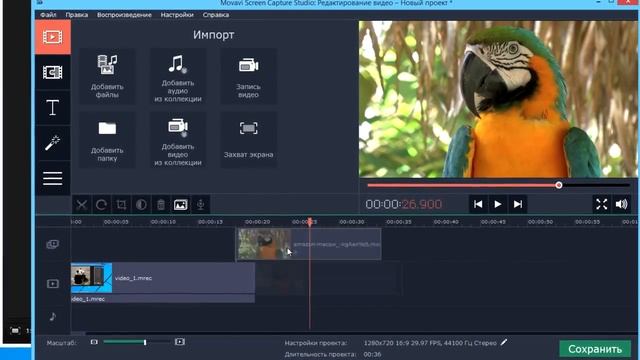Click the parrot preview video area

[498, 99]
